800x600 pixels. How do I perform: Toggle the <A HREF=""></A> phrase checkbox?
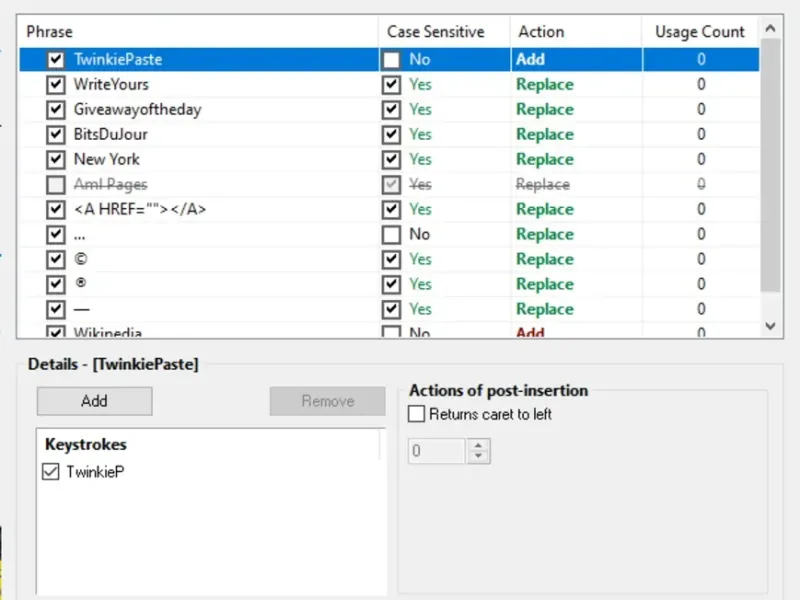coord(56,210)
